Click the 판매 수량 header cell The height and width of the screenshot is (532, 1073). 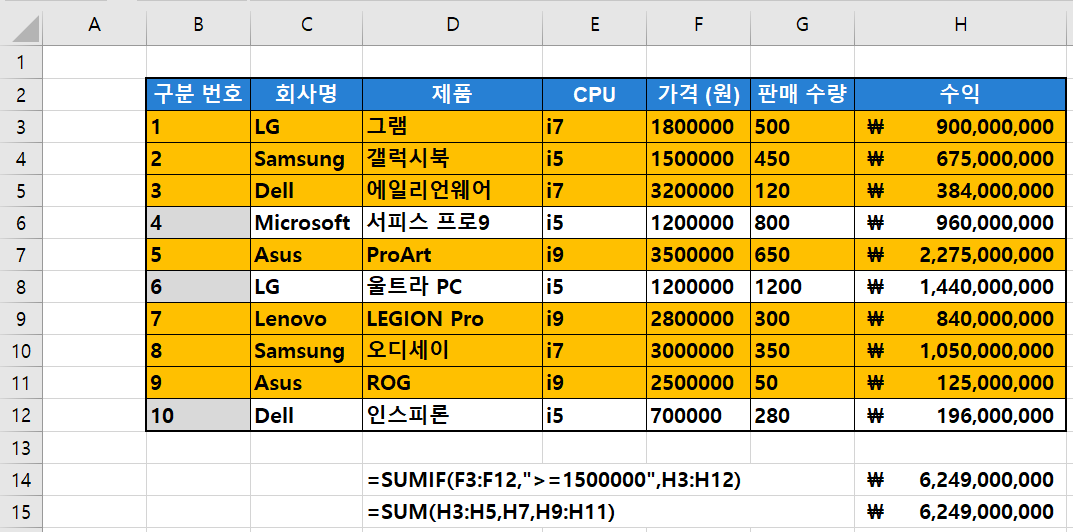pyautogui.click(x=802, y=94)
